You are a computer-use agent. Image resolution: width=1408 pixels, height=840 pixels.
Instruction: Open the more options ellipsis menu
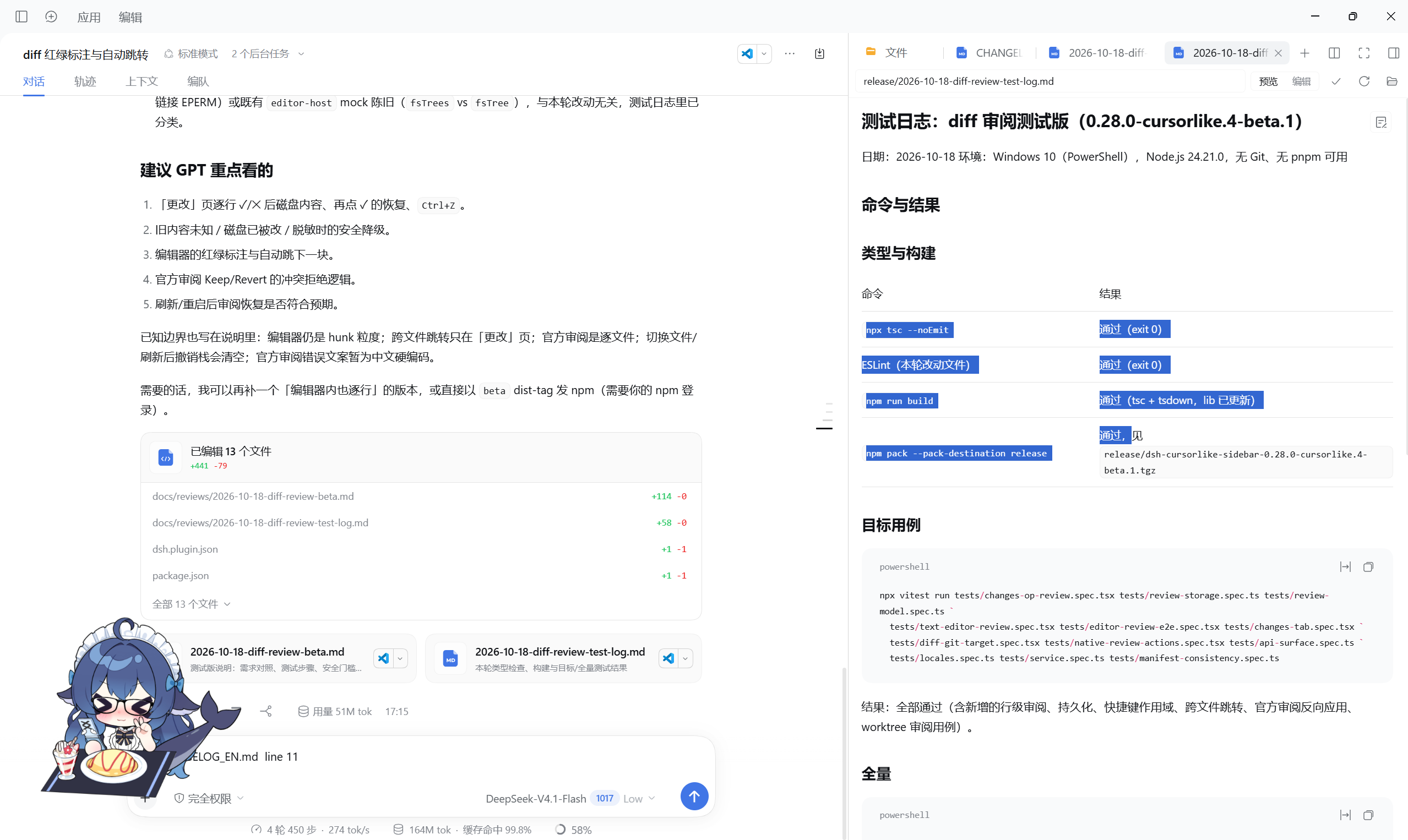click(790, 54)
